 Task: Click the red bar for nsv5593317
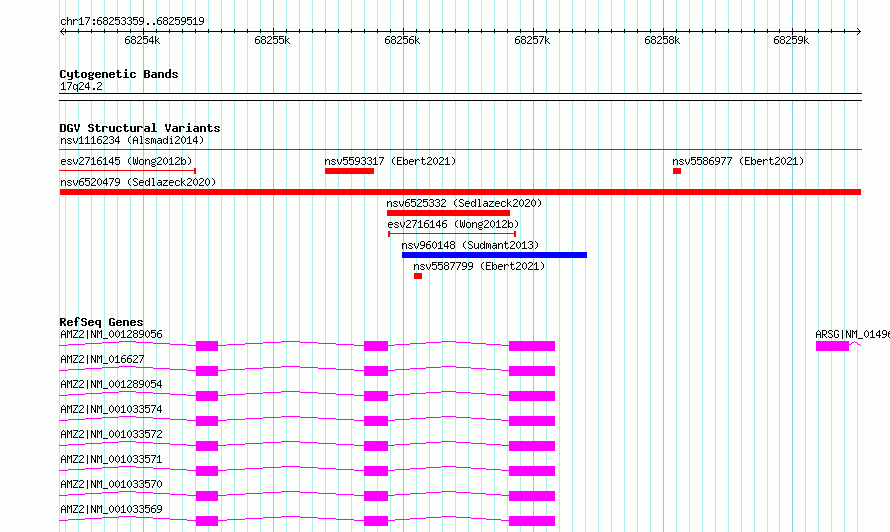349,171
